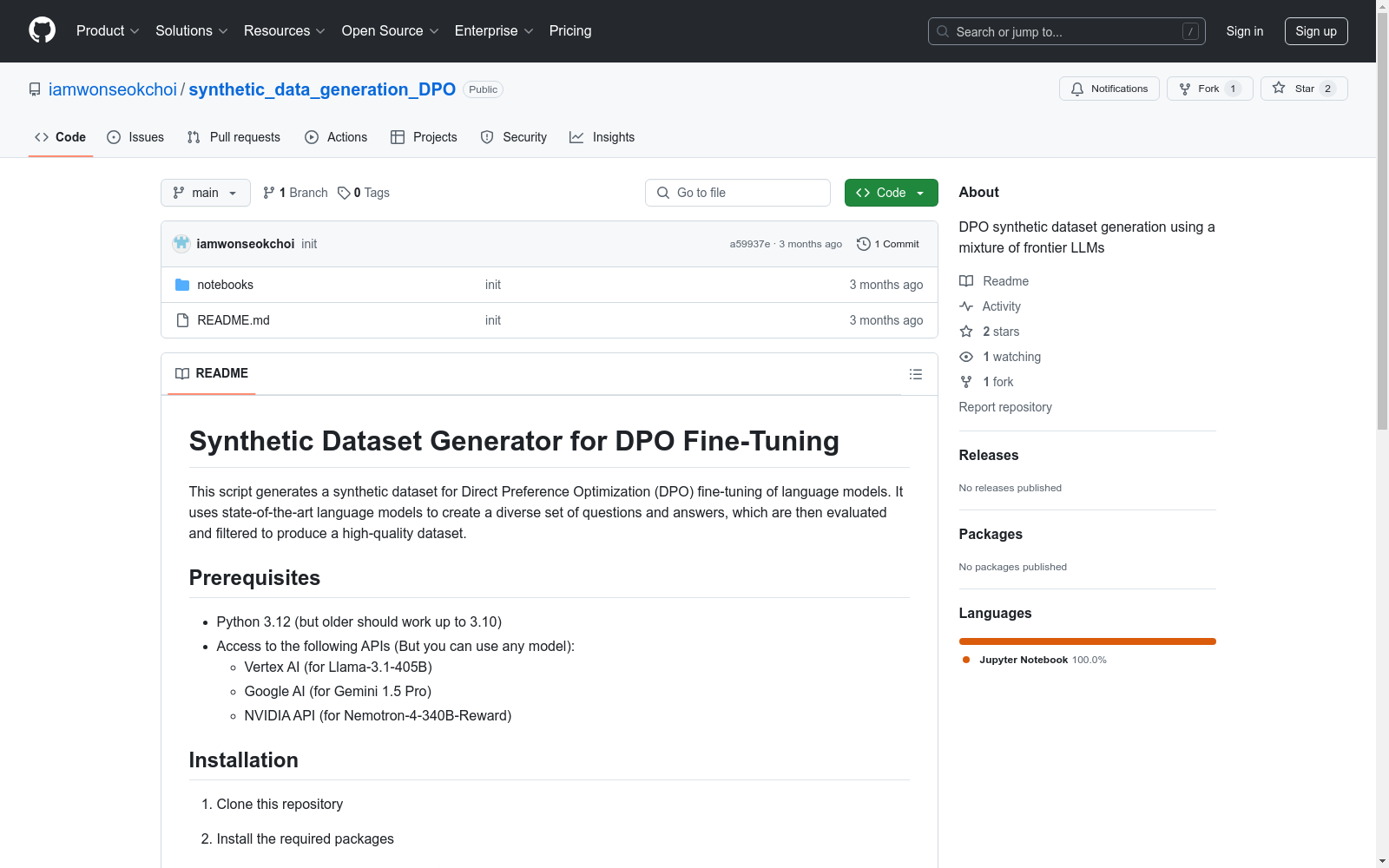Viewport: 1389px width, 868px height.
Task: Click the init message in notebooks row
Action: (493, 285)
